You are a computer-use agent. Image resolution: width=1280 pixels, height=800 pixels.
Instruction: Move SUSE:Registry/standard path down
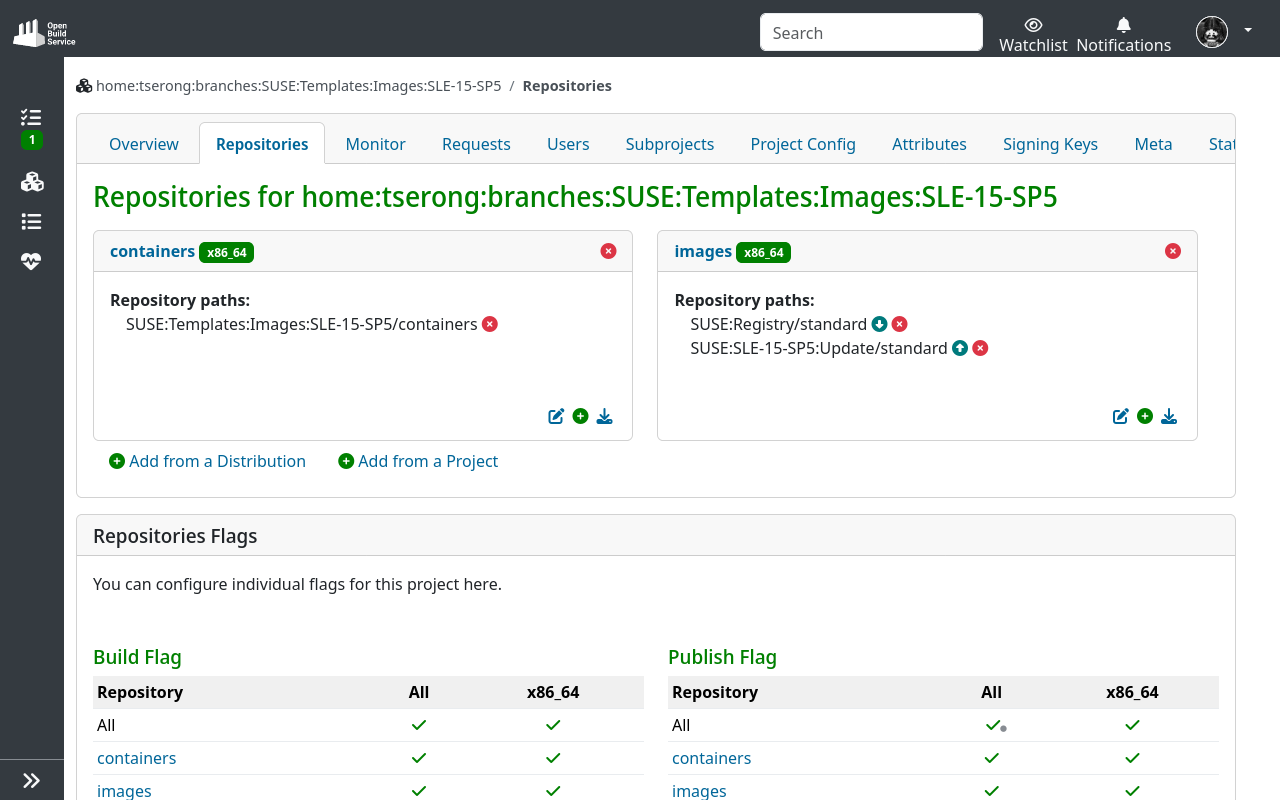(879, 324)
